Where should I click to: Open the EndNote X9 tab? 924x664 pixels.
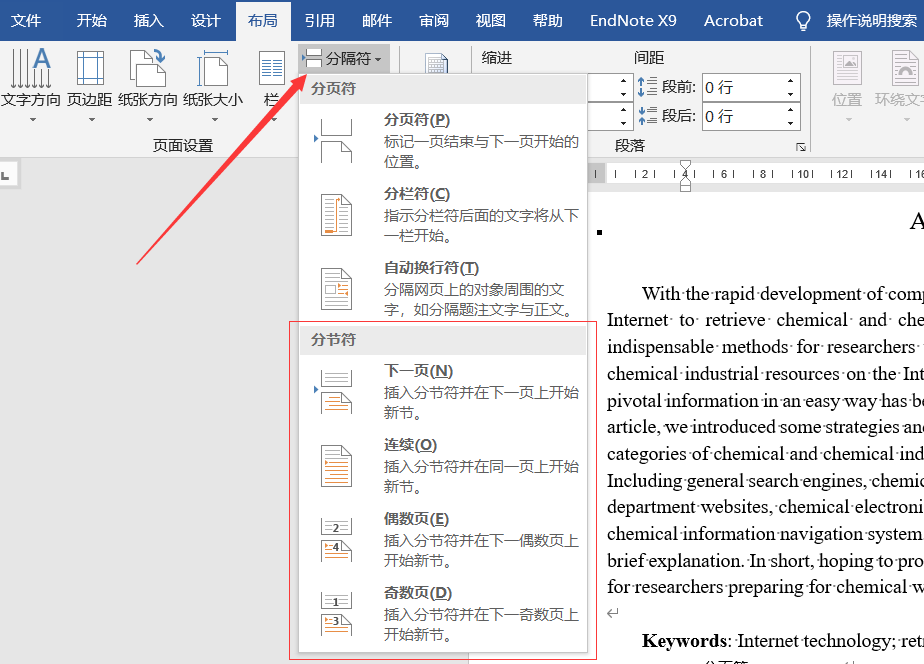(x=633, y=21)
